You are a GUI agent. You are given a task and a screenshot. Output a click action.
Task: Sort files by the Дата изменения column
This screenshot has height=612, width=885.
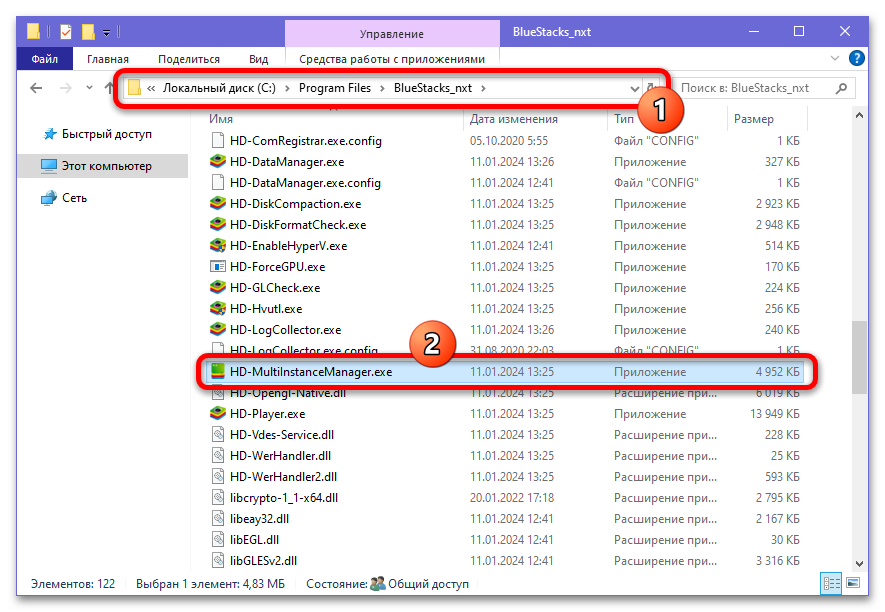click(x=514, y=119)
